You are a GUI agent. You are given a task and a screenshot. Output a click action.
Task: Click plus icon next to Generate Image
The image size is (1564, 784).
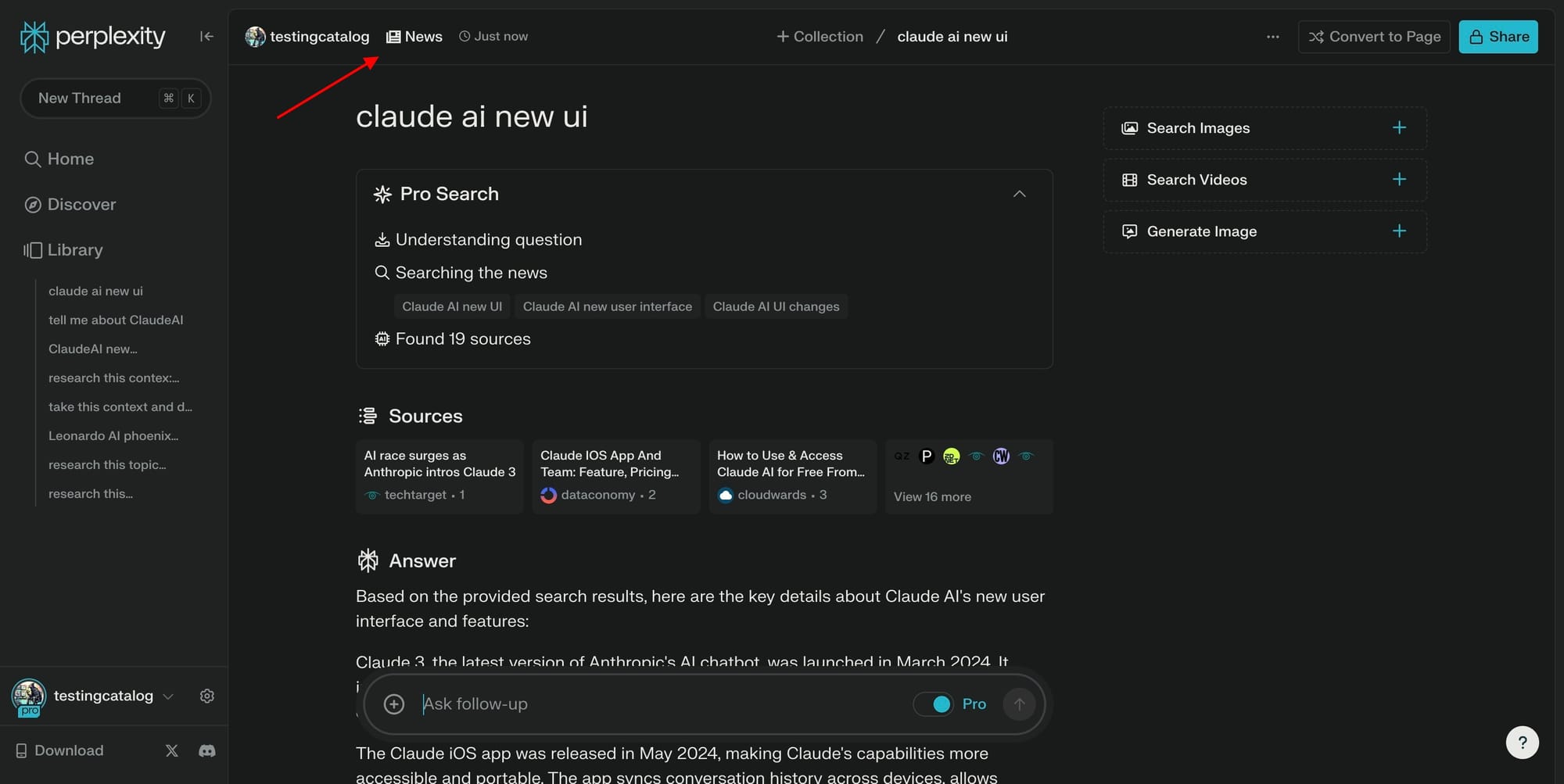[1399, 231]
